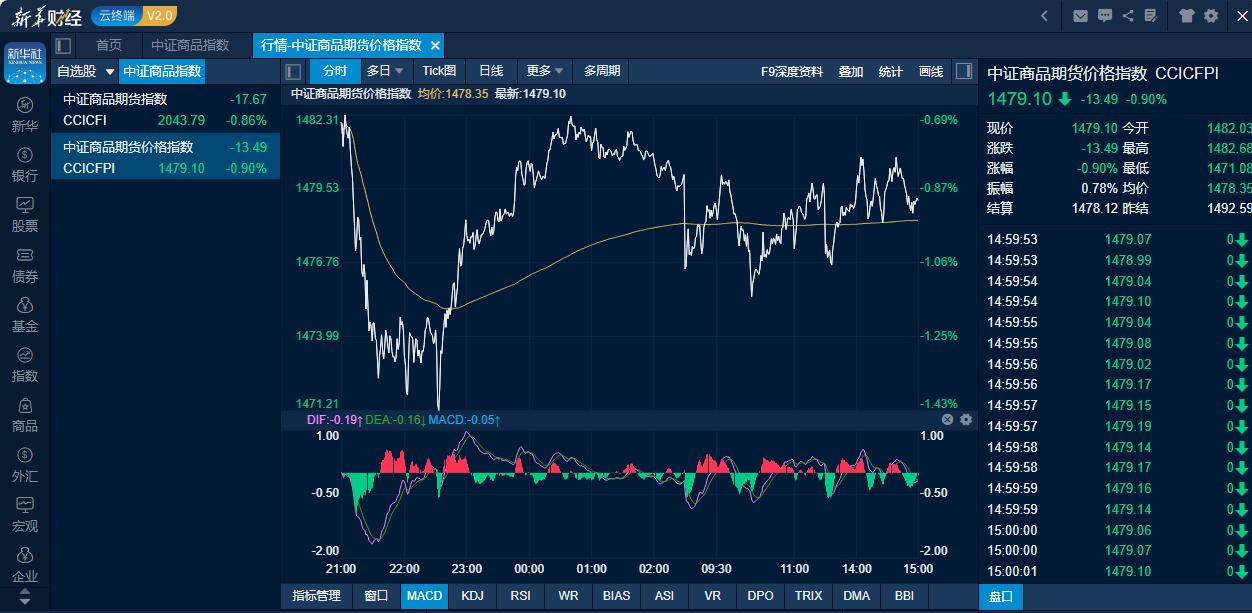
Task: Toggle sidebar panel icon beside 首页 tab
Action: 64,45
